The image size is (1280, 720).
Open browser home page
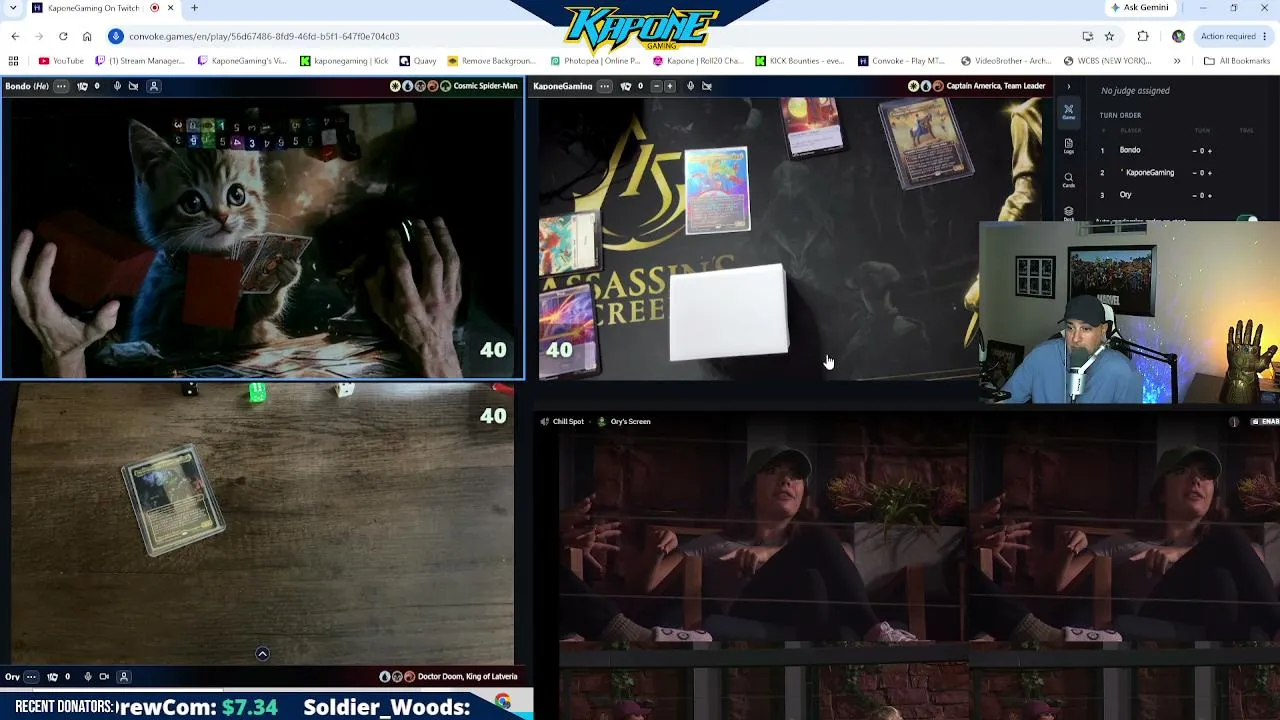[87, 36]
